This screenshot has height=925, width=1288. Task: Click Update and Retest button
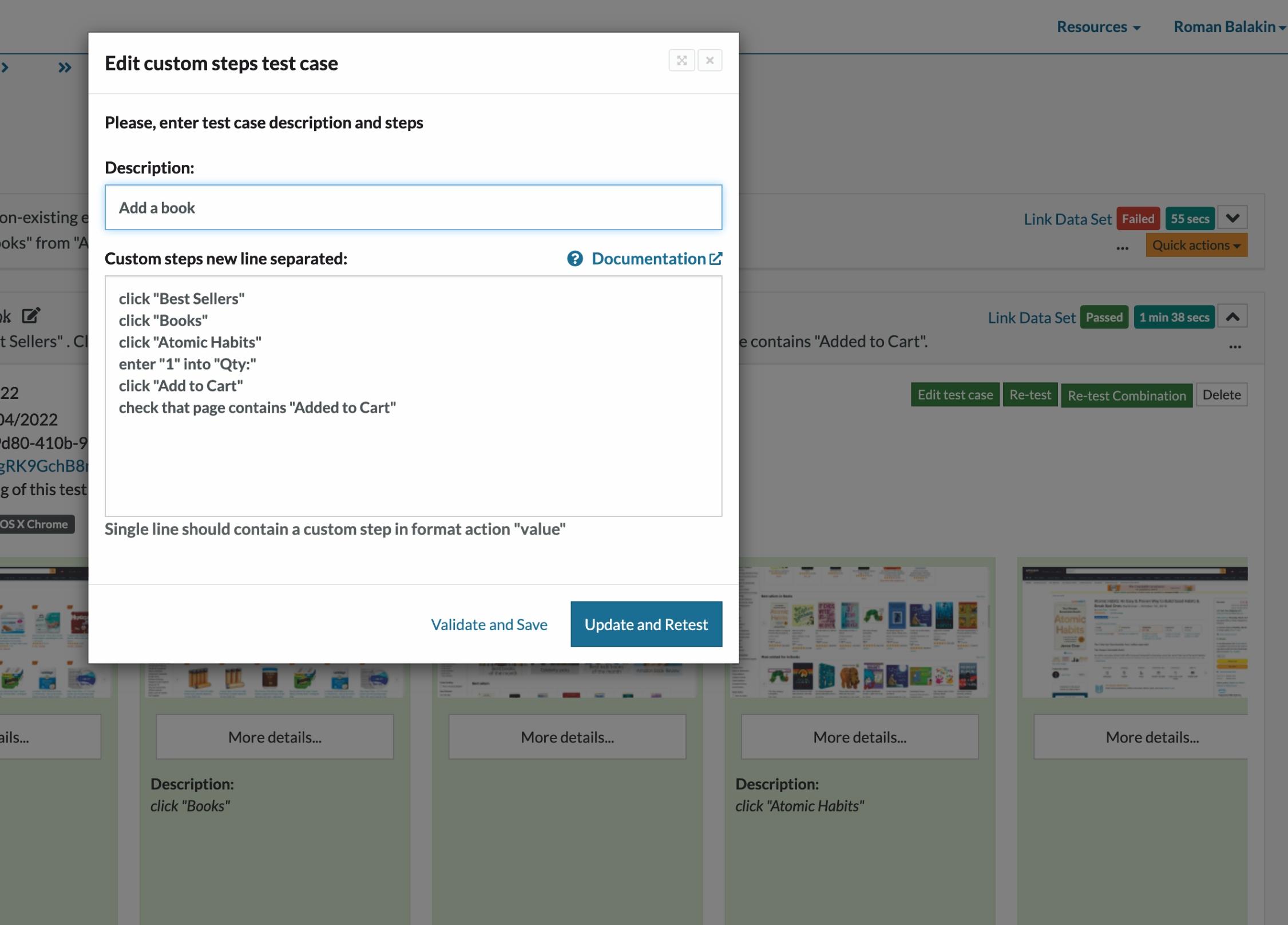646,624
